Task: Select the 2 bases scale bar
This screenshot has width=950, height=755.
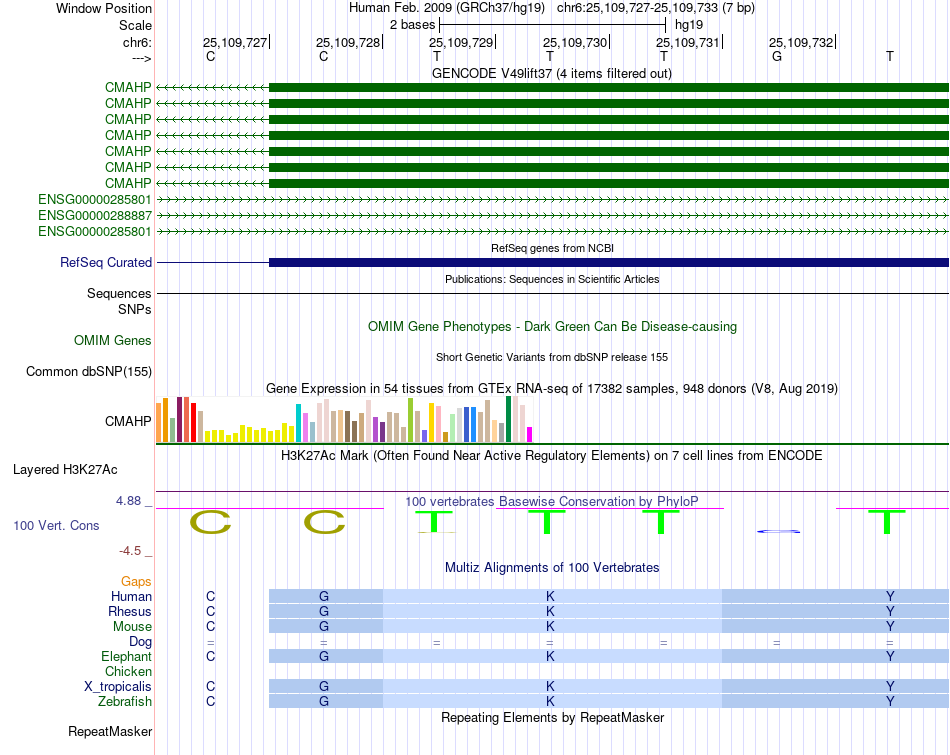Action: (x=553, y=25)
